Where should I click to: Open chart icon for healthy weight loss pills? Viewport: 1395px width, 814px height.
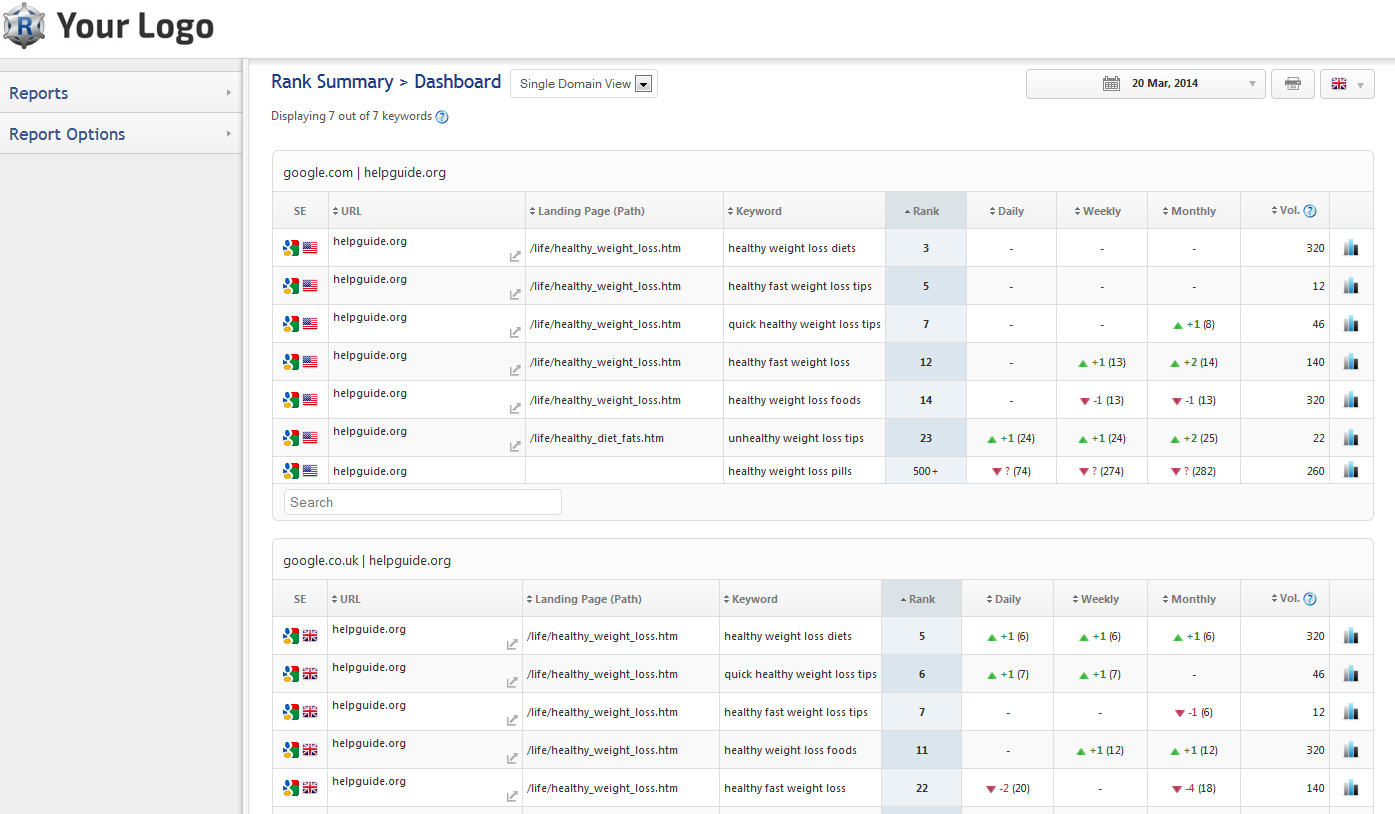click(x=1351, y=470)
